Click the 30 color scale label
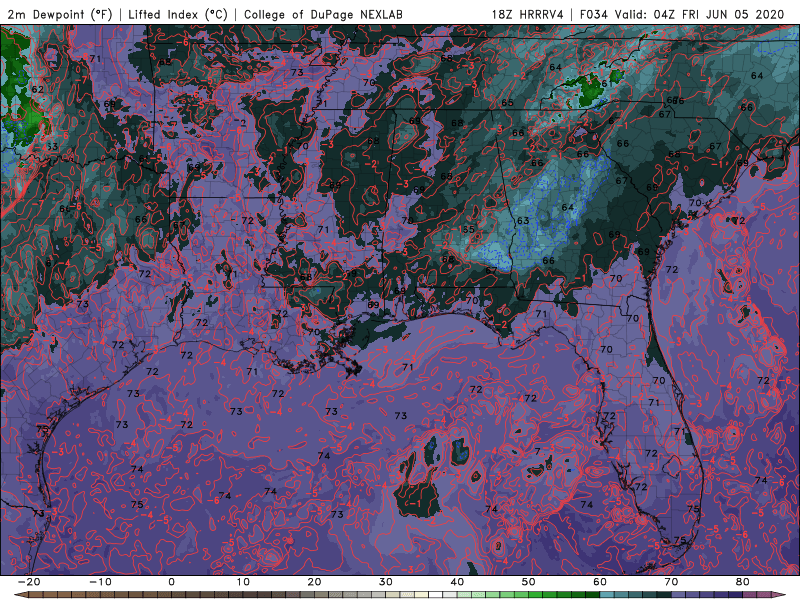800x600 pixels. coord(386,582)
